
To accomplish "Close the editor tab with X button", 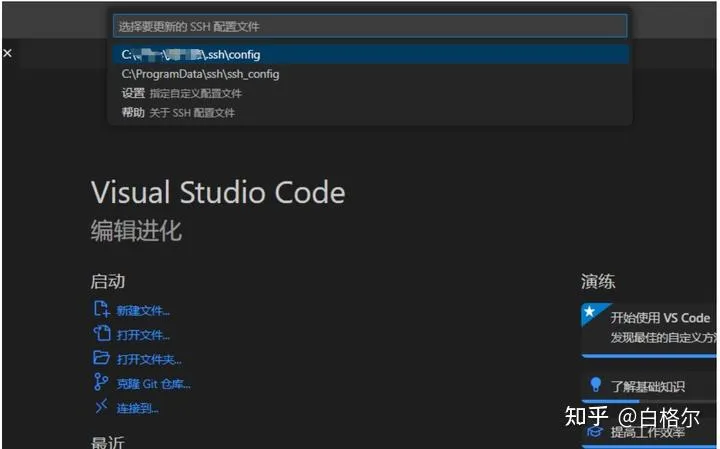I will click(x=7, y=52).
